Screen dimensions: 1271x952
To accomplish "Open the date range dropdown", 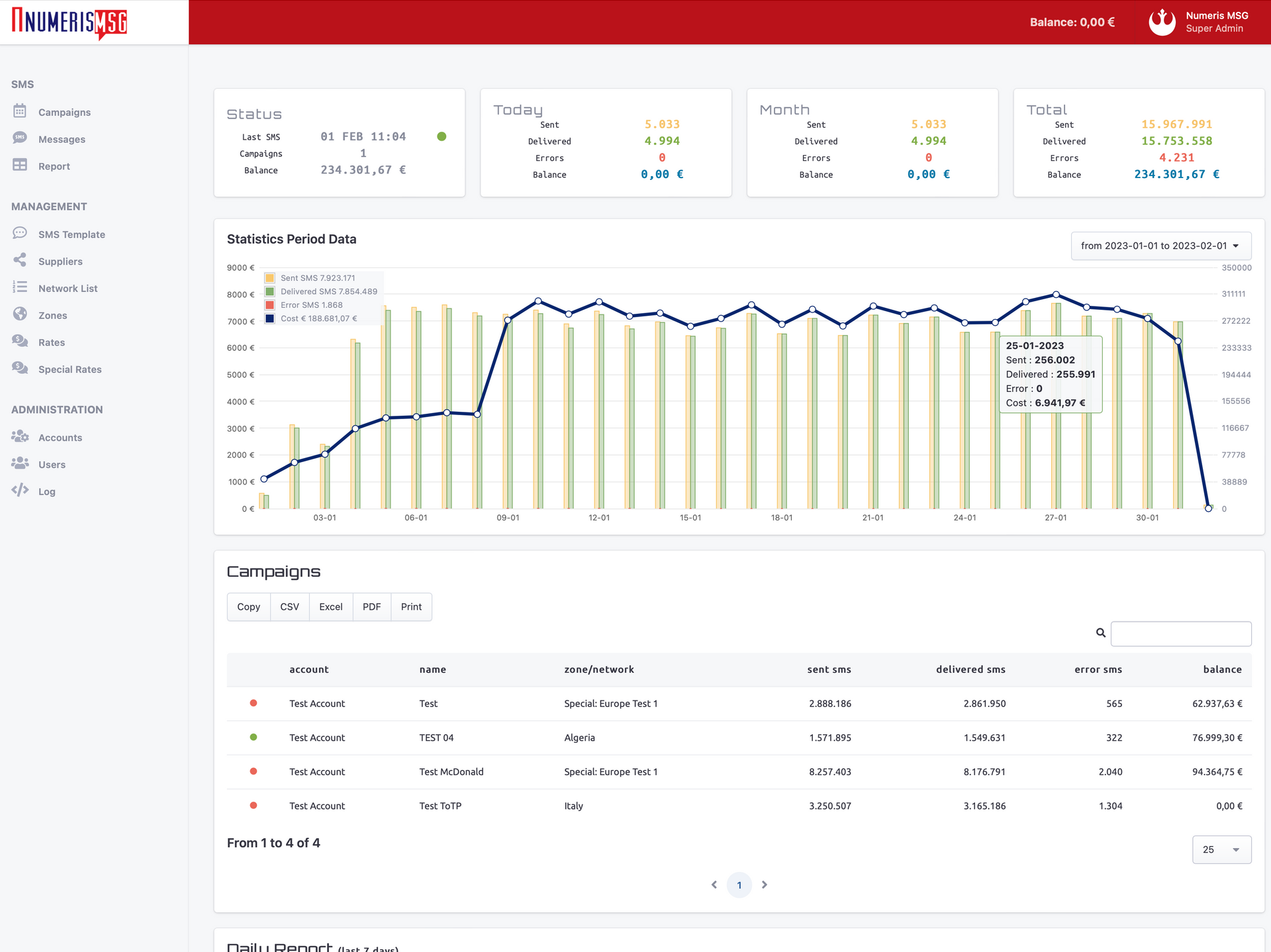I will click(1160, 246).
